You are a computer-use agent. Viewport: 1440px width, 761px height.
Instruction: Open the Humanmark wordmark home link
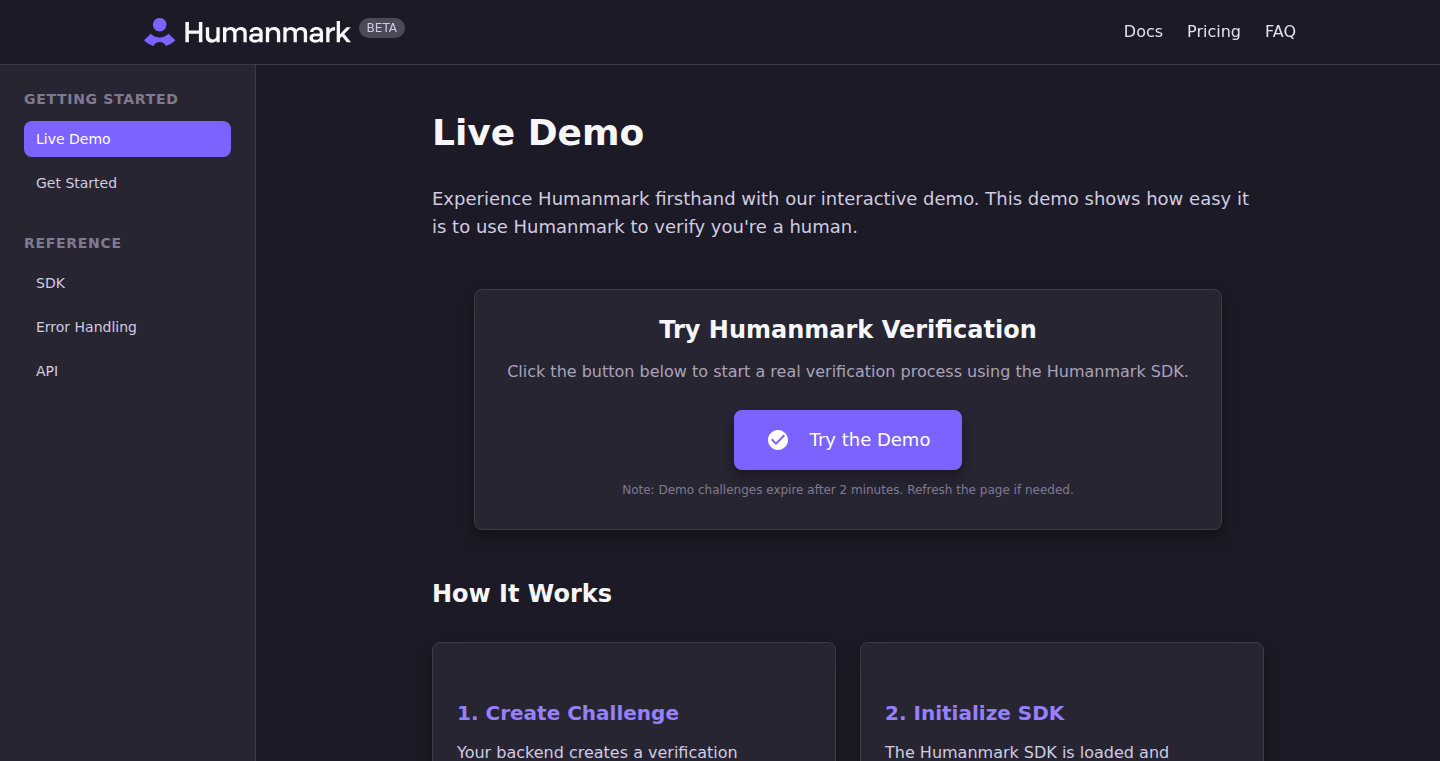[x=267, y=32]
